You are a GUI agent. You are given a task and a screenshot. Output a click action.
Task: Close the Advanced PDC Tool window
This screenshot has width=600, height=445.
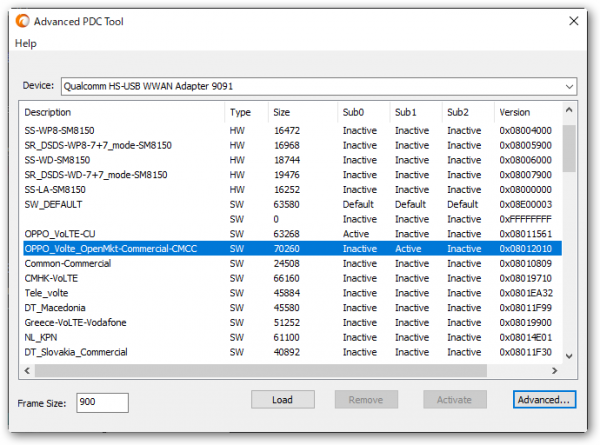click(574, 21)
